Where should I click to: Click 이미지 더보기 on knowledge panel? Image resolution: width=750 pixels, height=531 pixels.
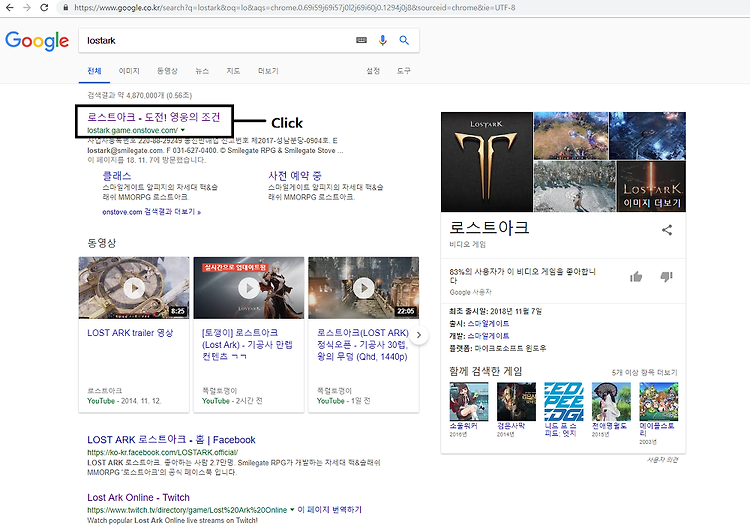point(651,203)
